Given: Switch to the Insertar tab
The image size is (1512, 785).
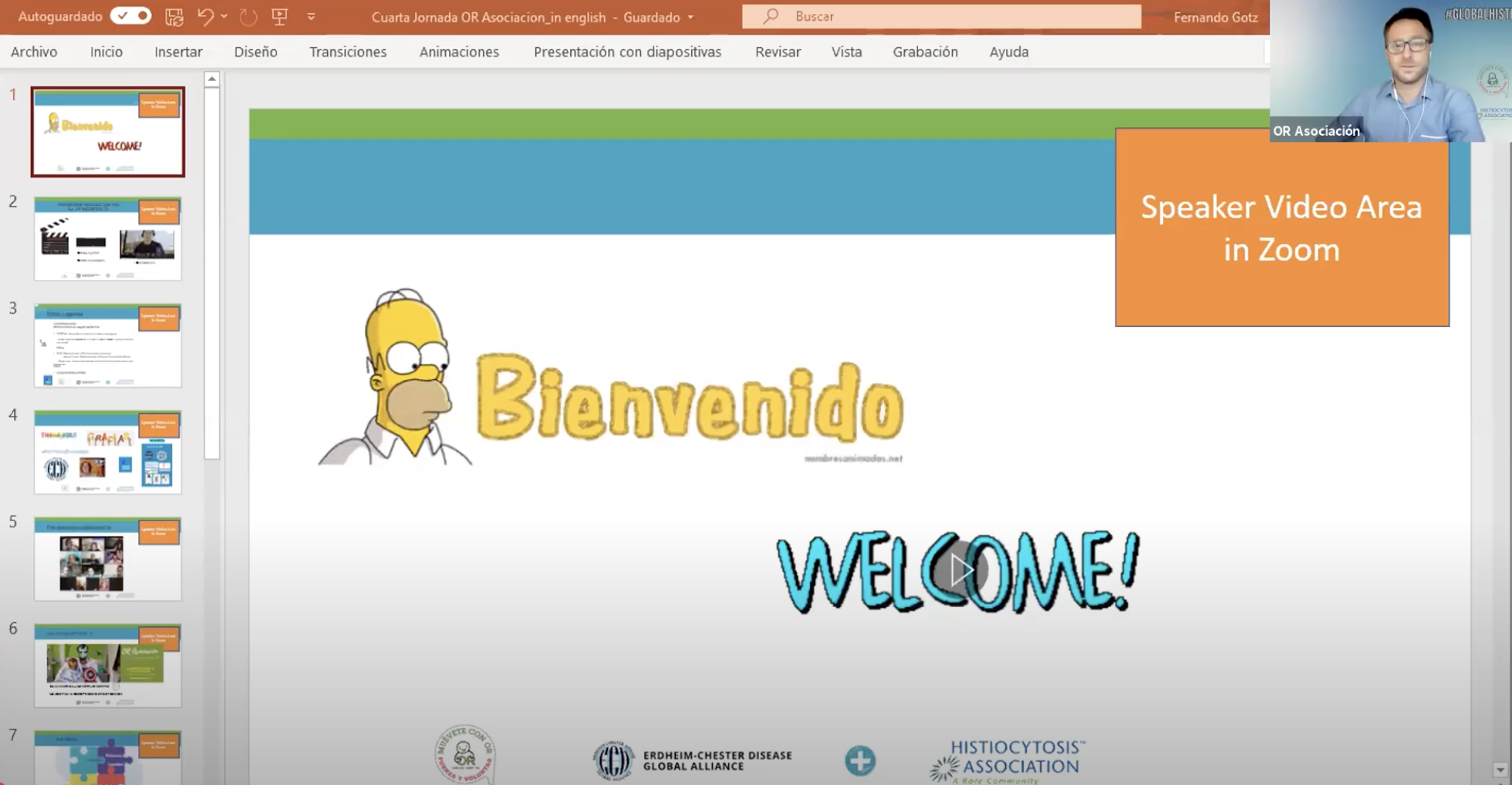Looking at the screenshot, I should point(178,52).
